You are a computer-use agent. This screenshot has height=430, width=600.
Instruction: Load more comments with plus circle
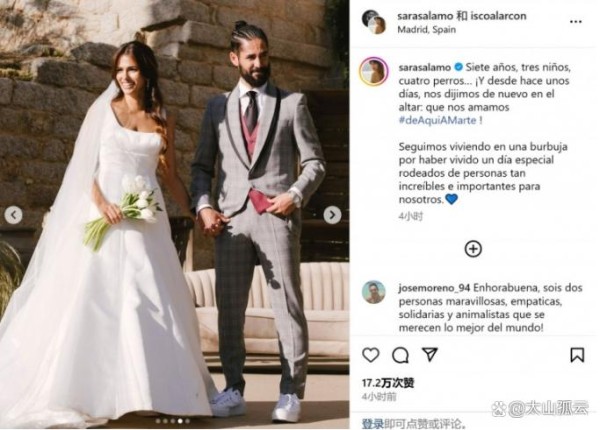[473, 249]
